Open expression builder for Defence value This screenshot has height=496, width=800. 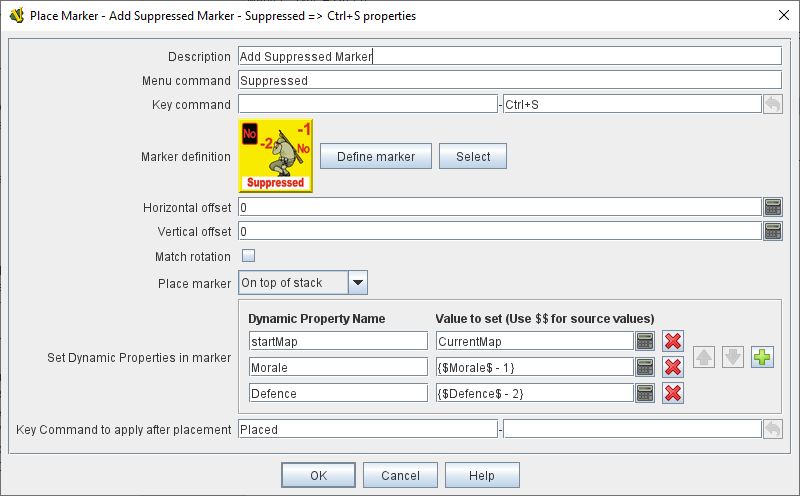pyautogui.click(x=645, y=393)
